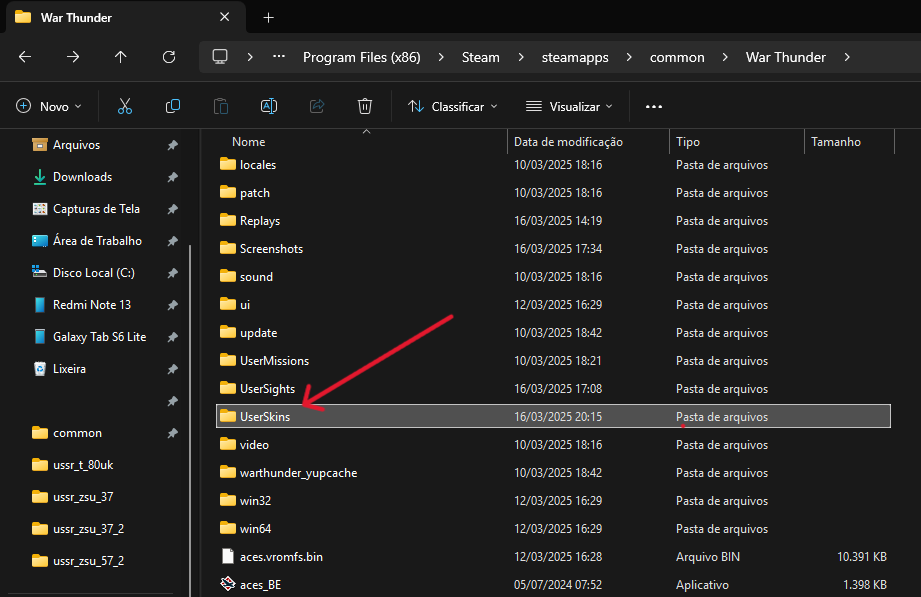The height and width of the screenshot is (597, 921).
Task: Expand hidden path with the ellipsis in address bar
Action: pyautogui.click(x=279, y=57)
